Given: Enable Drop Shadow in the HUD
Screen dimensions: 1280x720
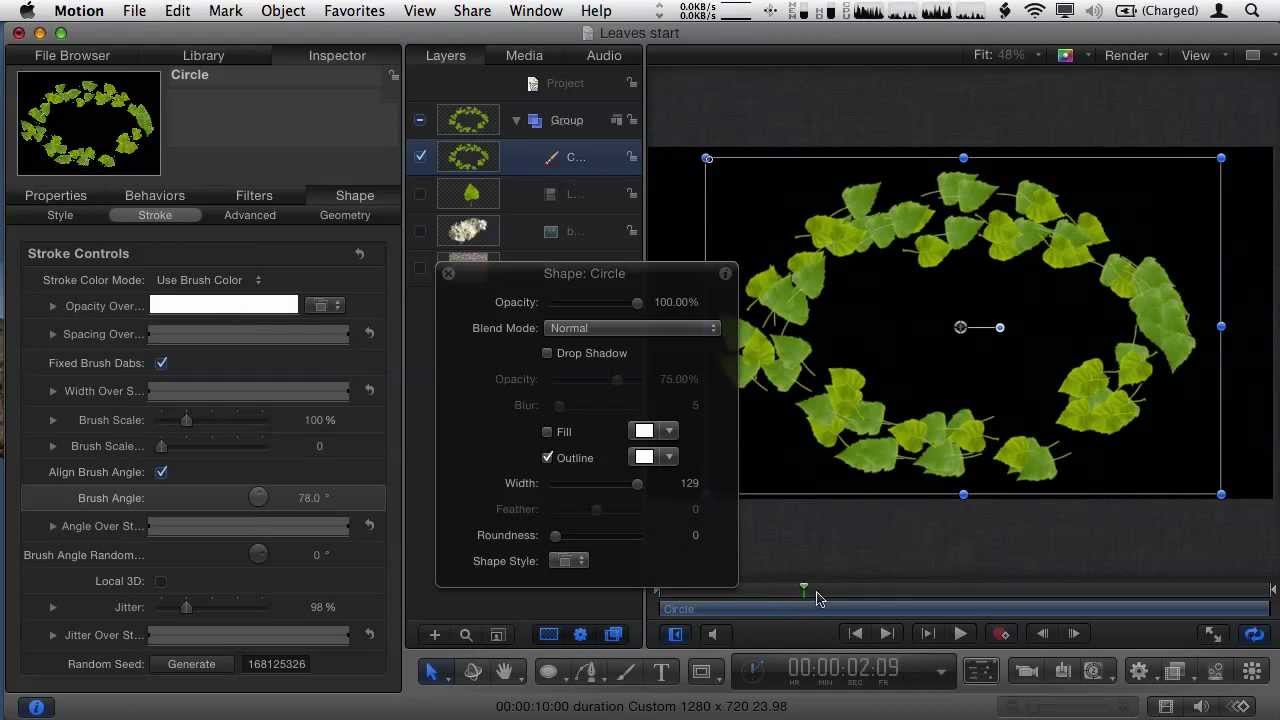Looking at the screenshot, I should pyautogui.click(x=547, y=353).
